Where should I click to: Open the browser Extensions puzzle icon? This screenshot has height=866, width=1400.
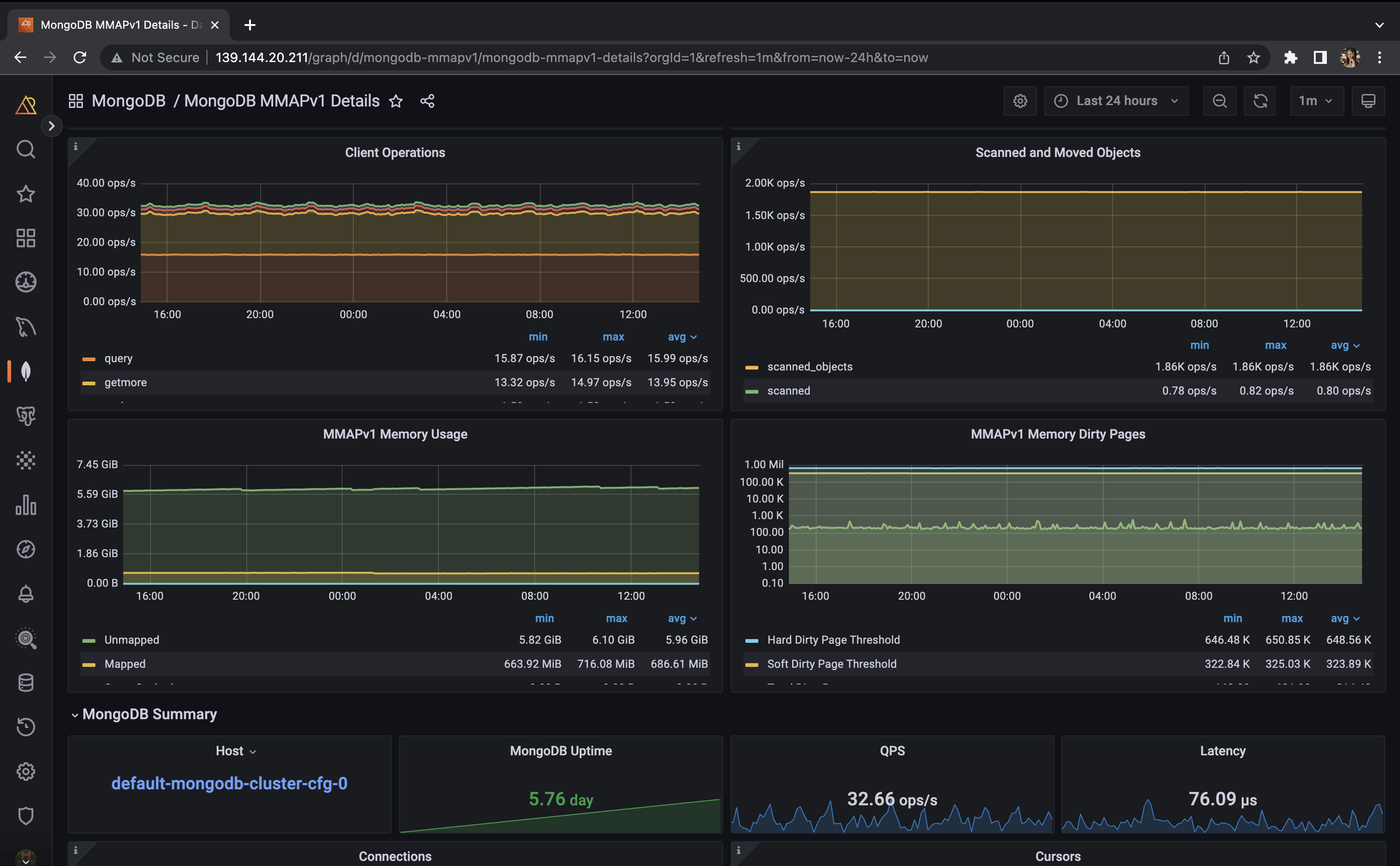click(x=1290, y=58)
